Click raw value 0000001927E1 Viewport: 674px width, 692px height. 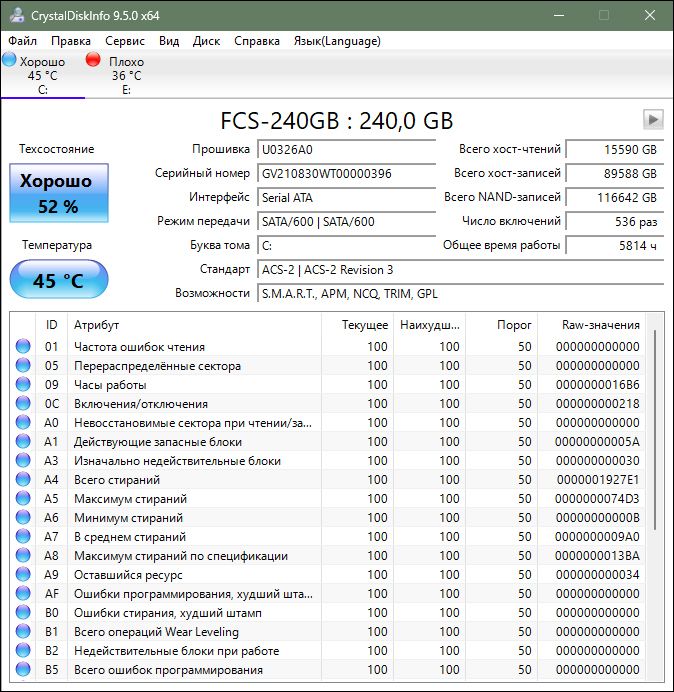point(598,479)
